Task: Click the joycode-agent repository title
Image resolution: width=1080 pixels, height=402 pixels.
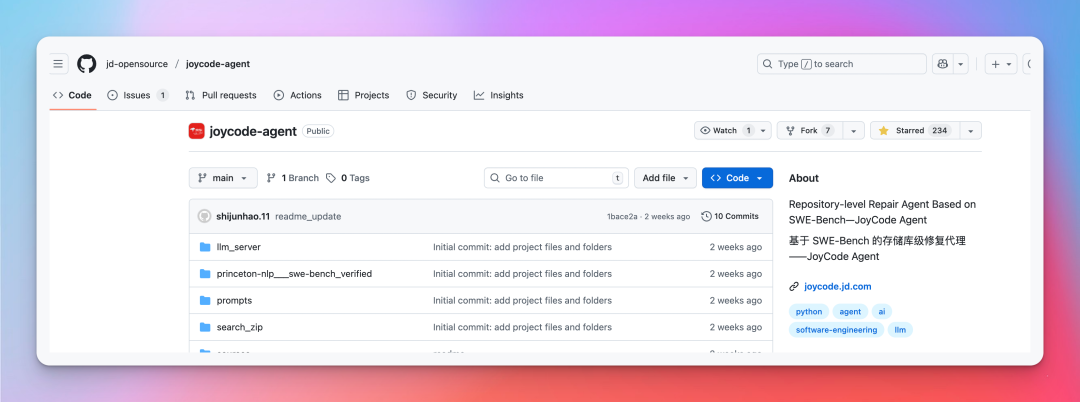Action: coord(253,131)
